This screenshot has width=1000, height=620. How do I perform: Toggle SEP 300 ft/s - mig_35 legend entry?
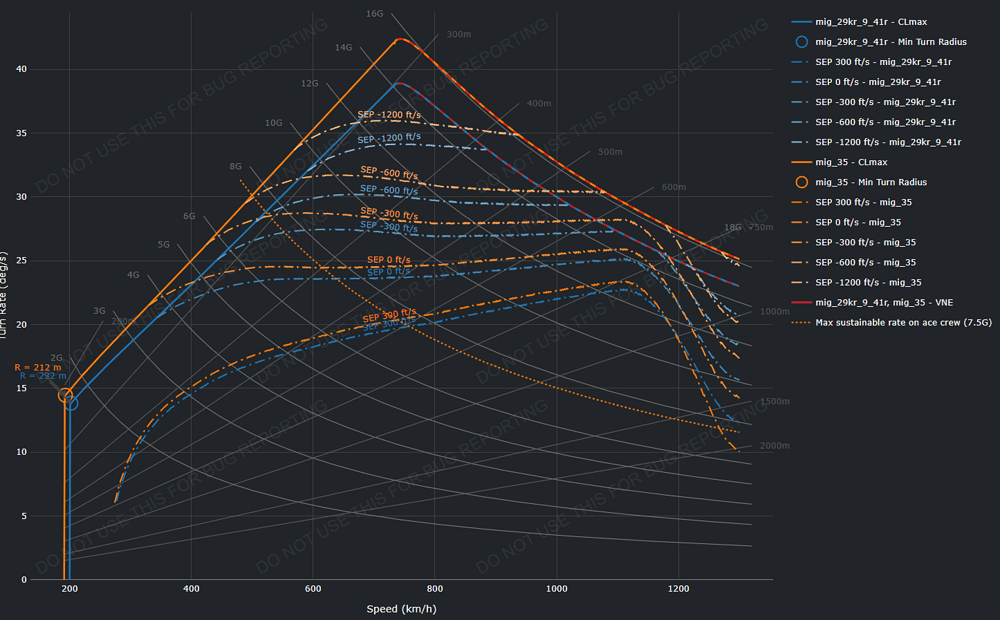tap(851, 202)
